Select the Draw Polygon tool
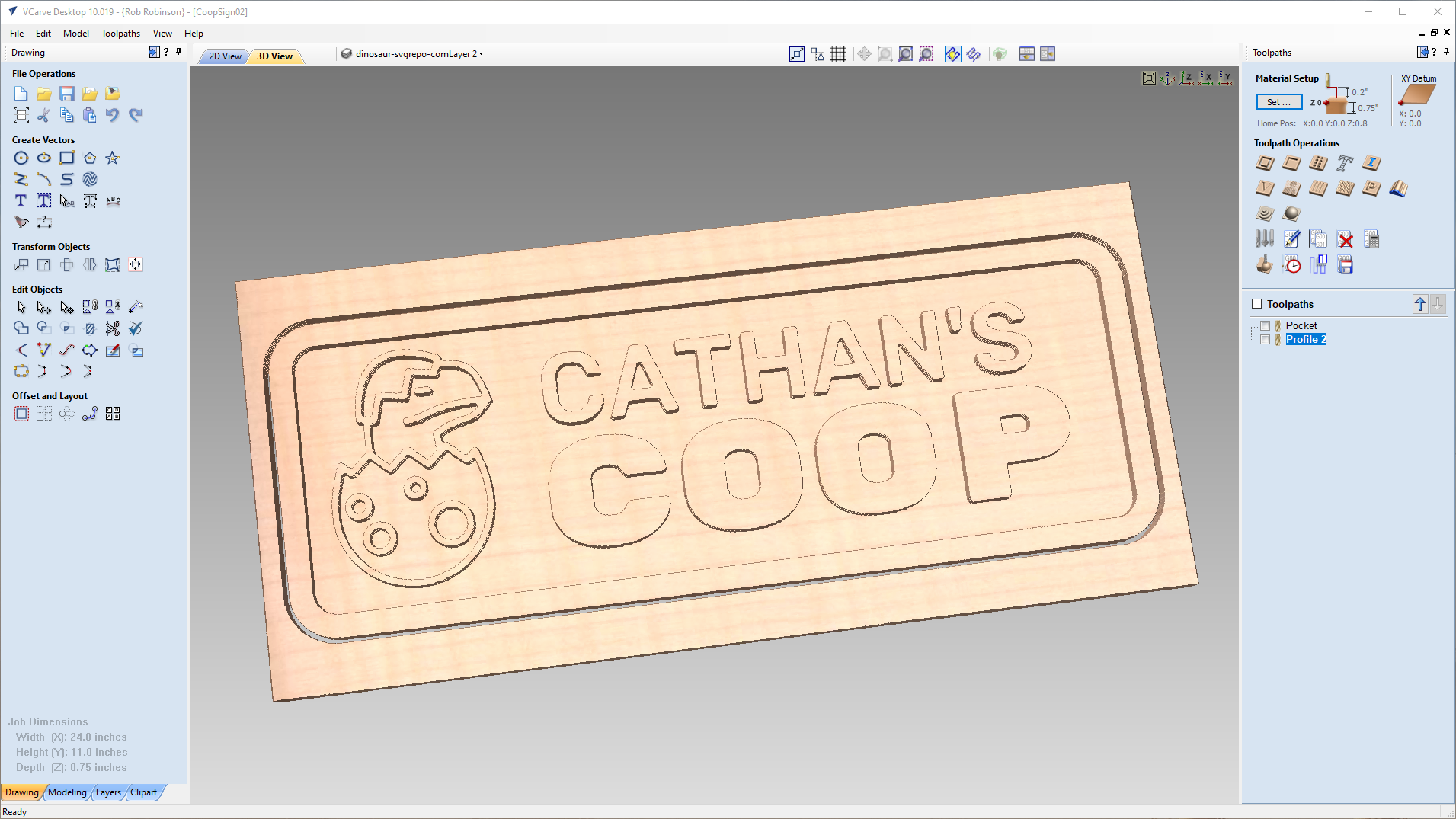Viewport: 1456px width, 819px height. coord(90,158)
